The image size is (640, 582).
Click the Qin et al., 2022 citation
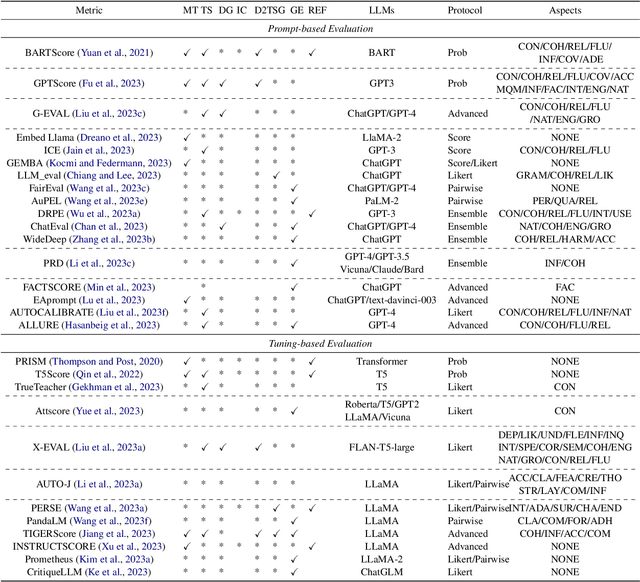[x=108, y=374]
